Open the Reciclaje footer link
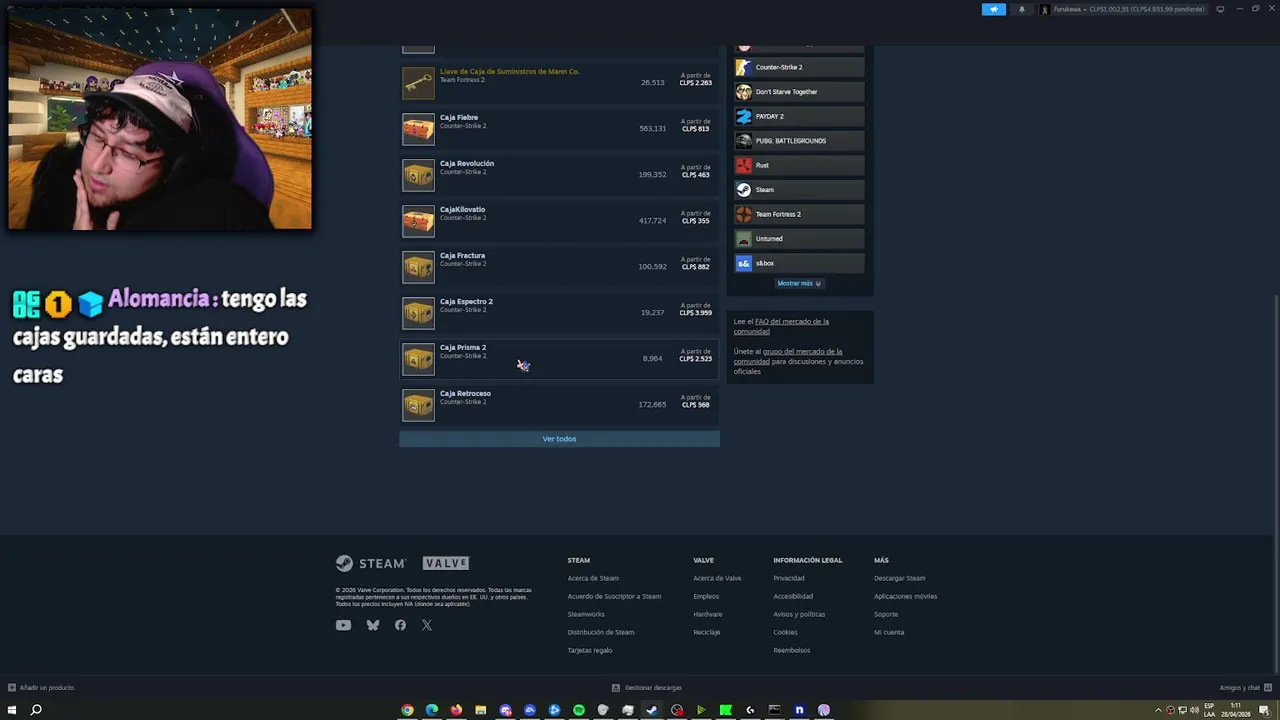This screenshot has width=1280, height=720. click(x=707, y=632)
